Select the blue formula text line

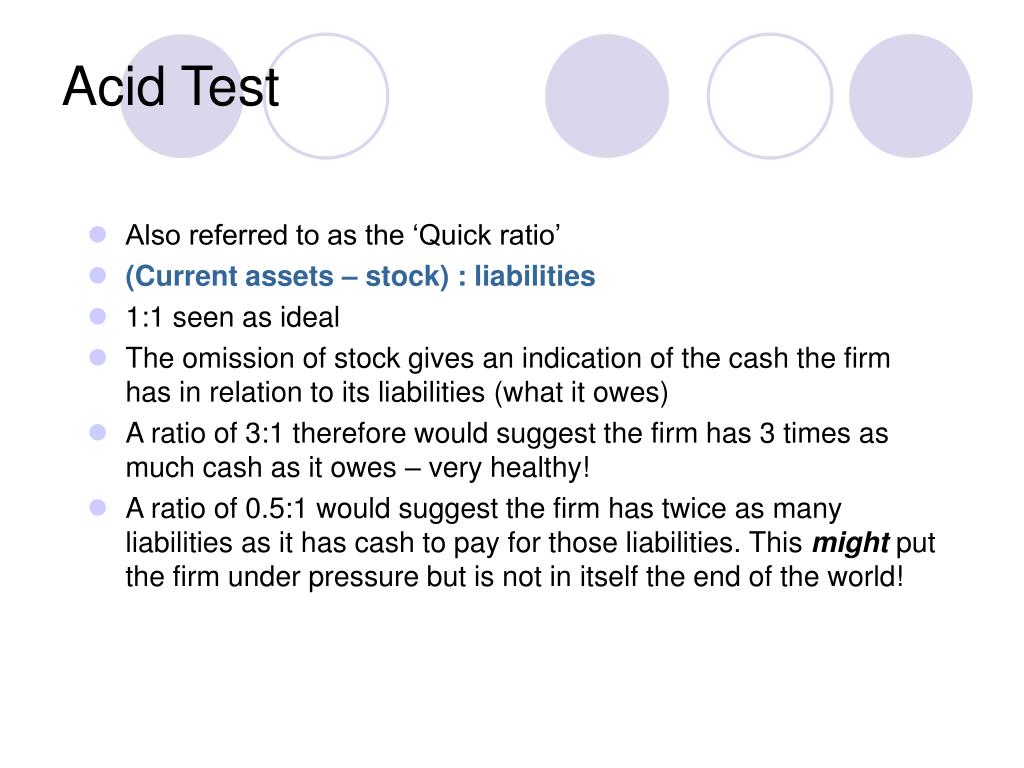click(360, 276)
